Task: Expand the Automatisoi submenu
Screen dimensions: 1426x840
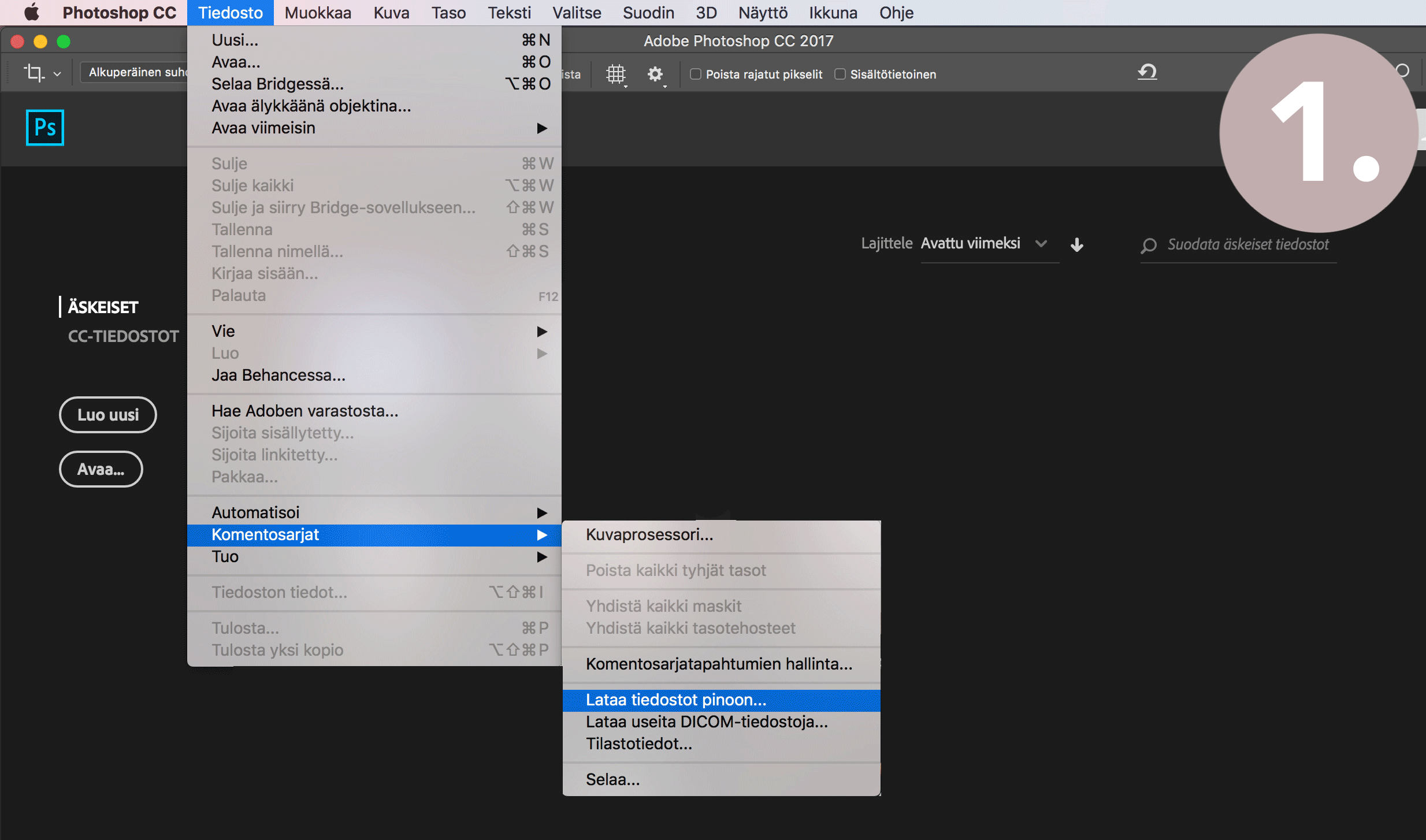Action: 374,512
